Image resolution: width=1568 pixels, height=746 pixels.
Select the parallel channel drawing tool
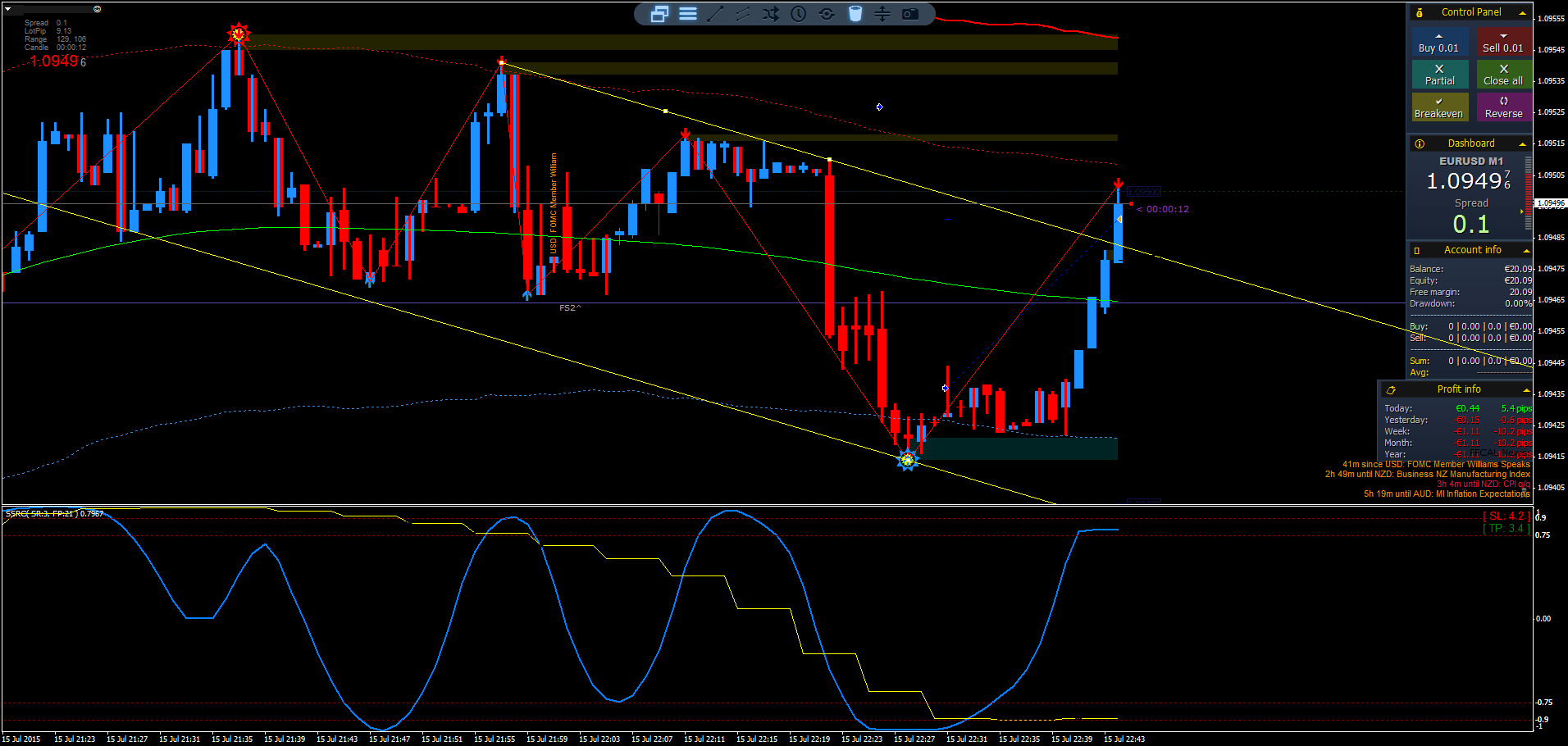743,14
